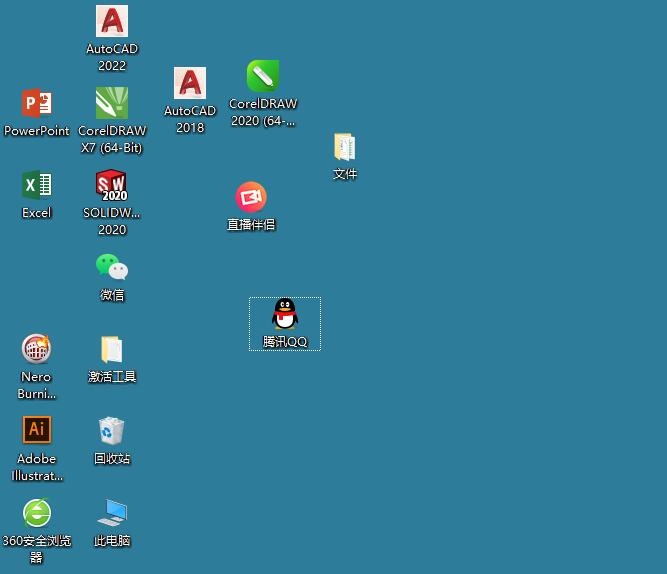Click the 腾讯QQ penguin icon

click(x=285, y=314)
